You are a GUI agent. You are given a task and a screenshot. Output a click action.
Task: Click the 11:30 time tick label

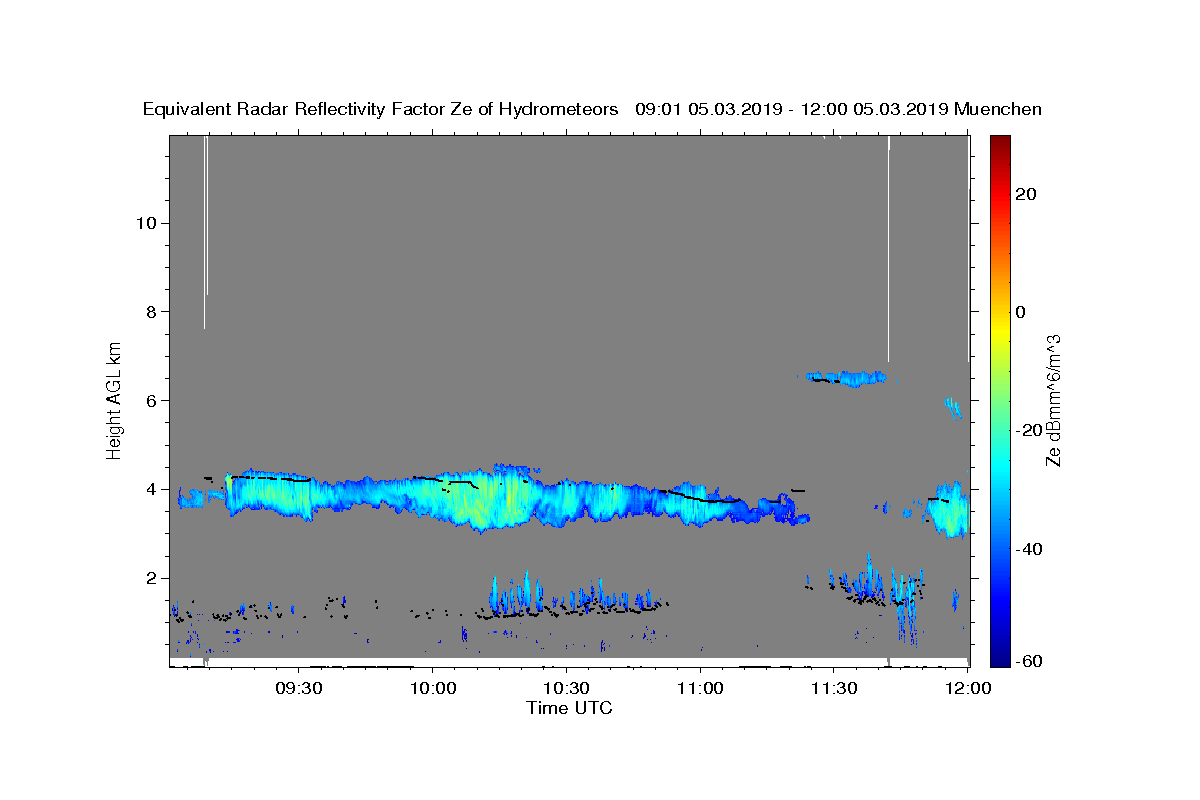(x=833, y=689)
